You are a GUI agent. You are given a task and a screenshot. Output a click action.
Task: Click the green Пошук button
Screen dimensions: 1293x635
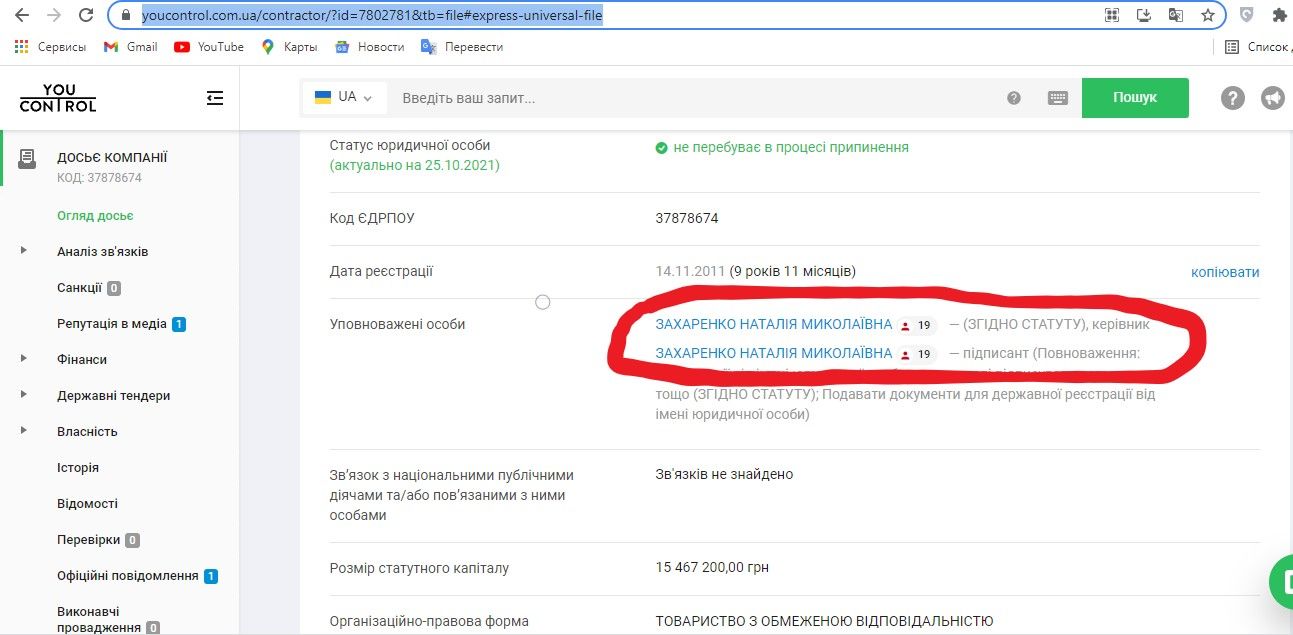pos(1134,97)
